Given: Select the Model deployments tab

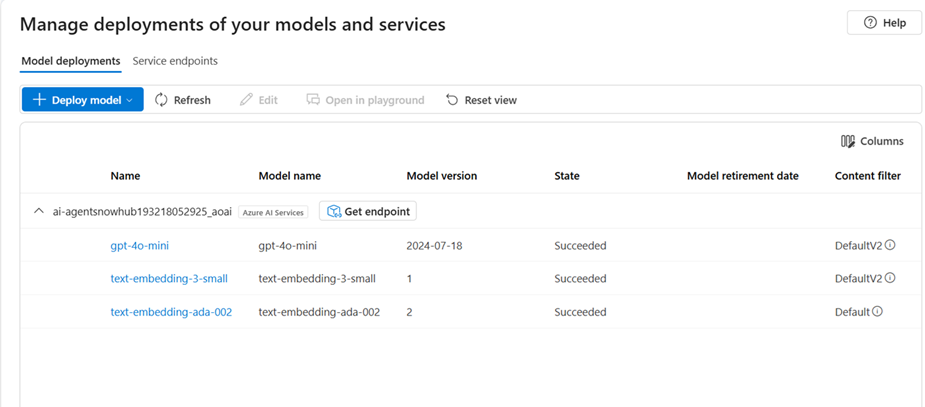Looking at the screenshot, I should point(71,61).
